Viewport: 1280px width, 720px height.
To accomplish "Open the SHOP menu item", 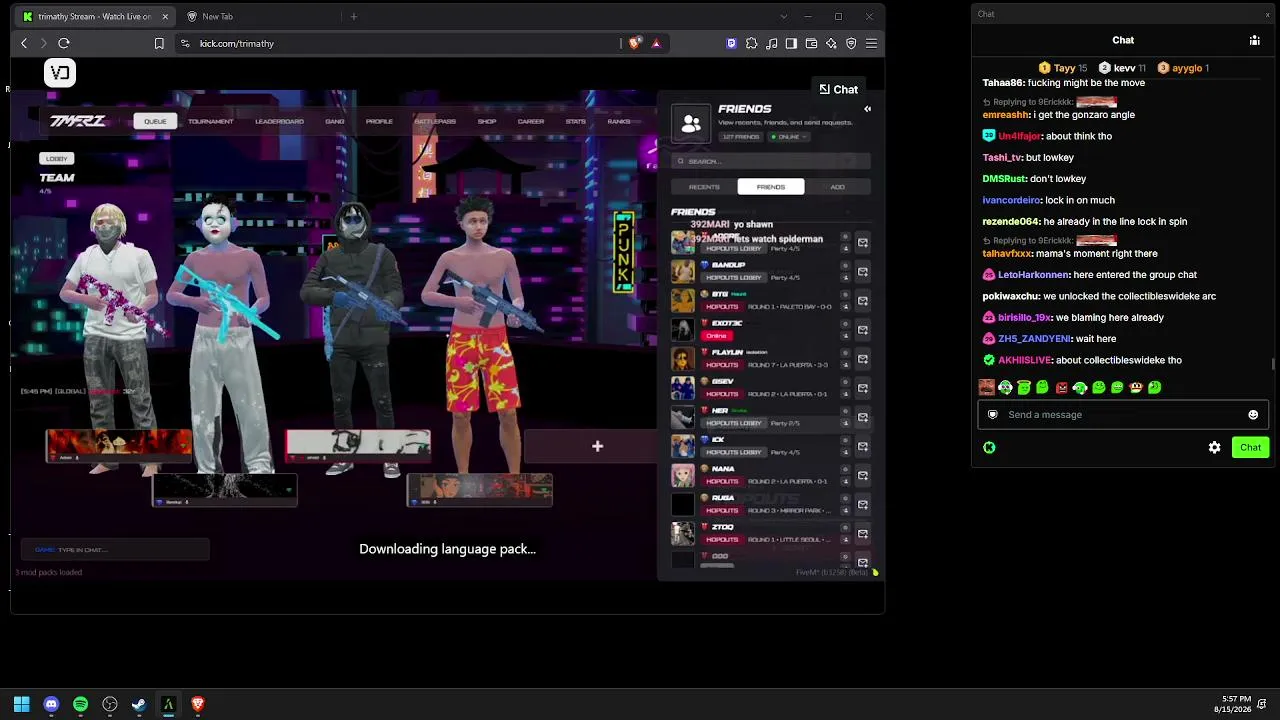I will (x=487, y=121).
